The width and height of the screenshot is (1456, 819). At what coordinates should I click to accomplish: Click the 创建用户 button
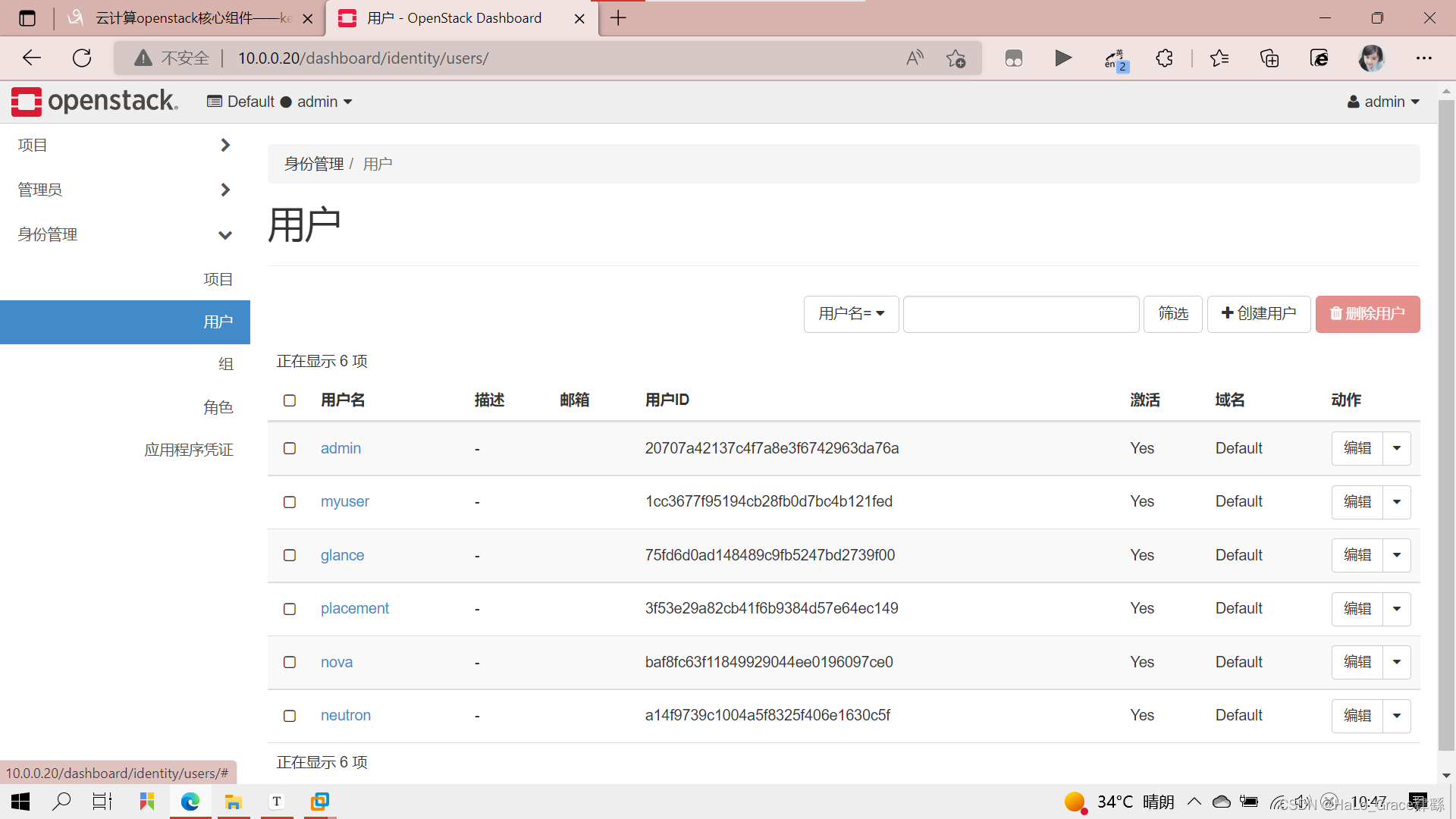click(x=1258, y=313)
